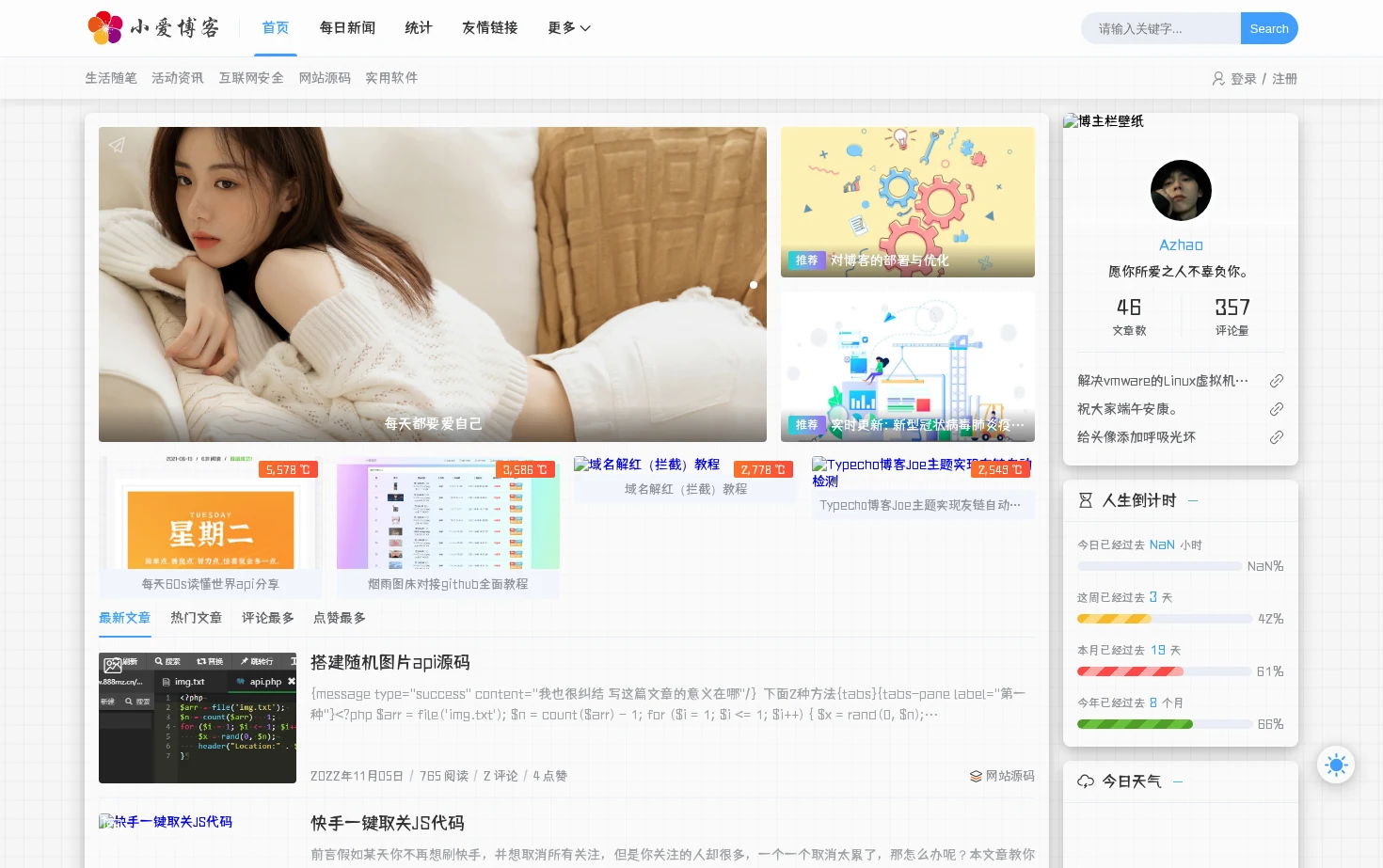Open Typecho博客Joe主题 友链检测 card
1383x868 pixels.
[x=923, y=487]
